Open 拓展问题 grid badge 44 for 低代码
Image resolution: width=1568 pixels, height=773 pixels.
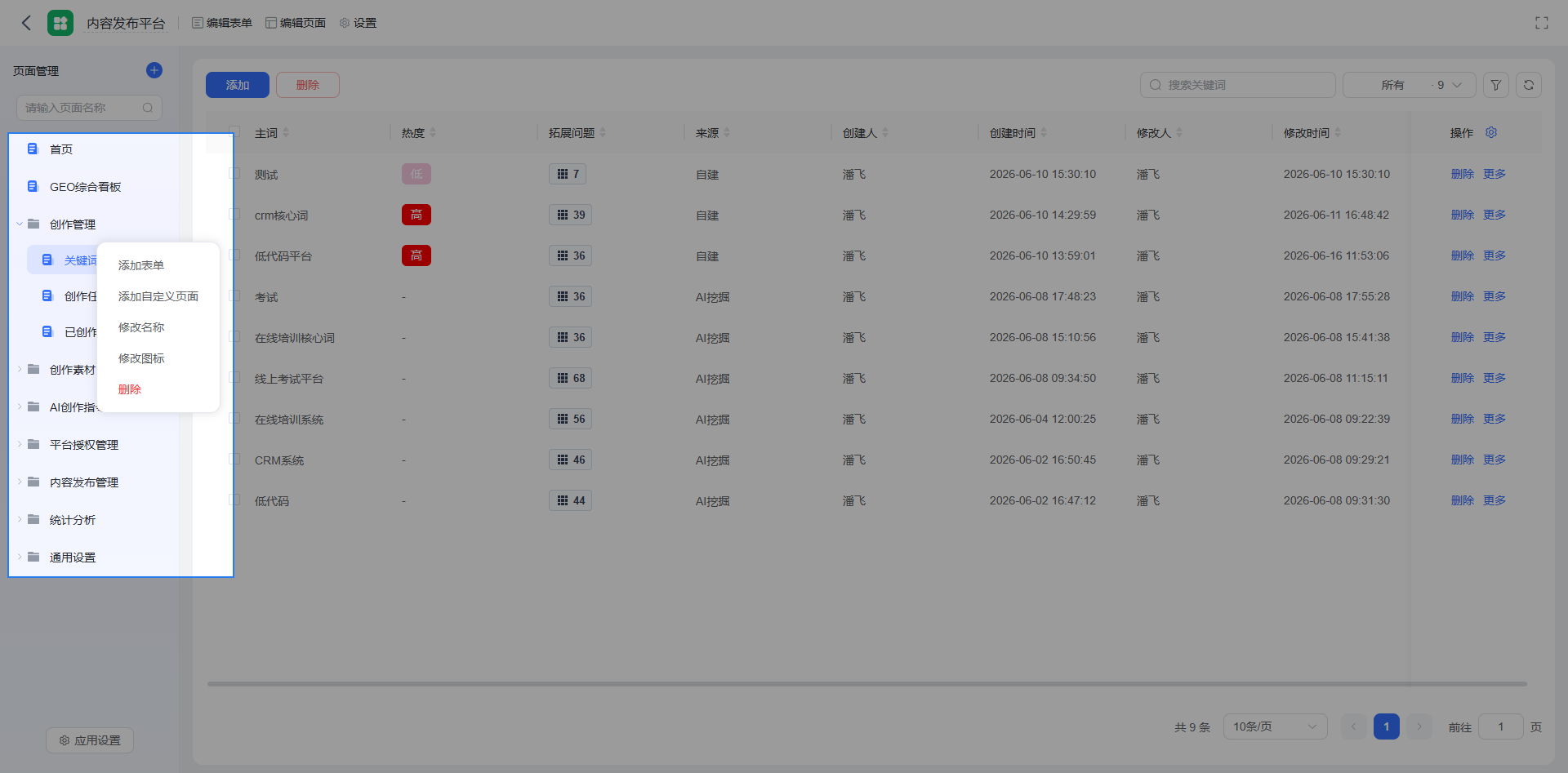coord(570,500)
